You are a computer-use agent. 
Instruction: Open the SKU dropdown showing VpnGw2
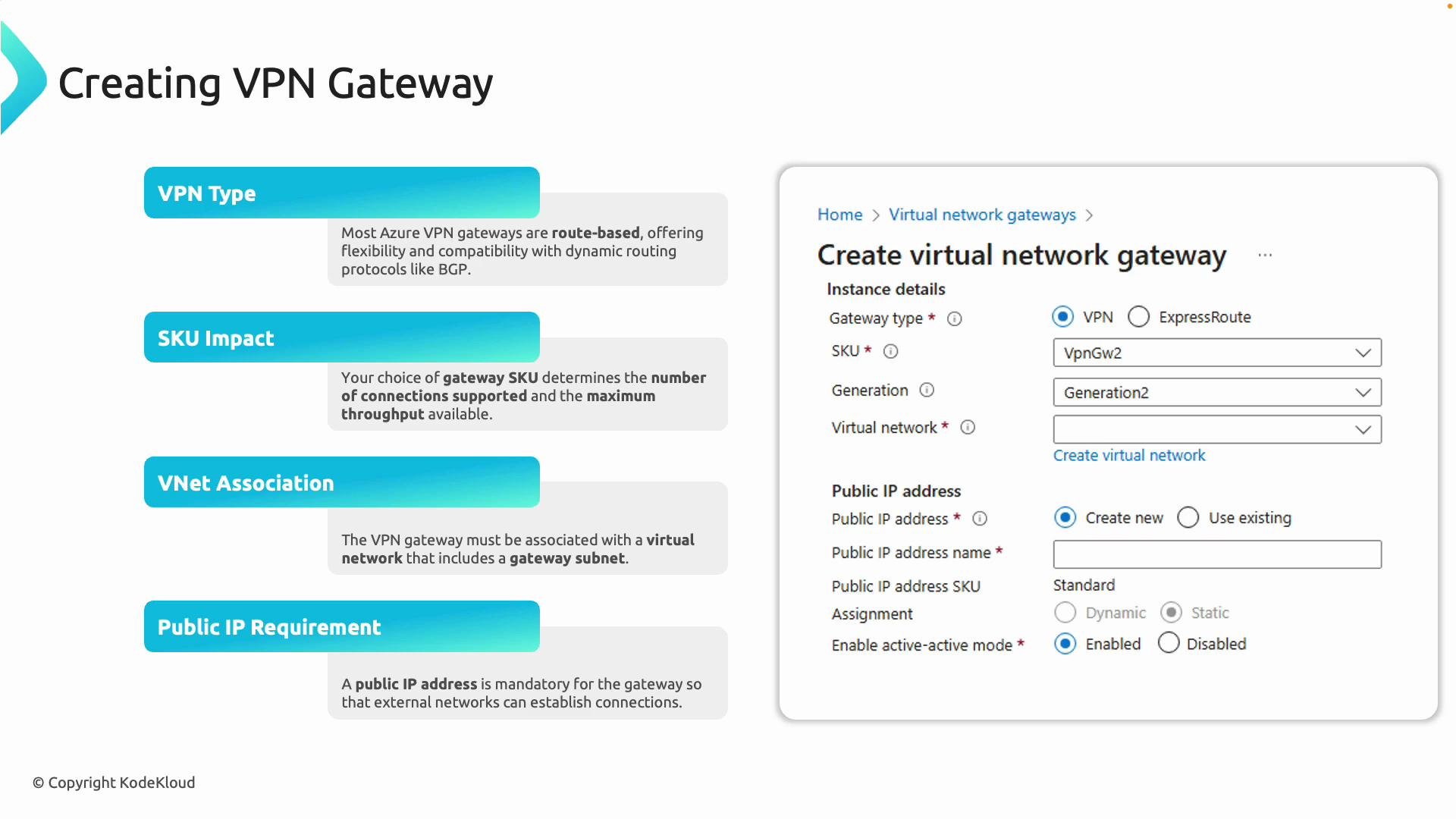[x=1217, y=353]
